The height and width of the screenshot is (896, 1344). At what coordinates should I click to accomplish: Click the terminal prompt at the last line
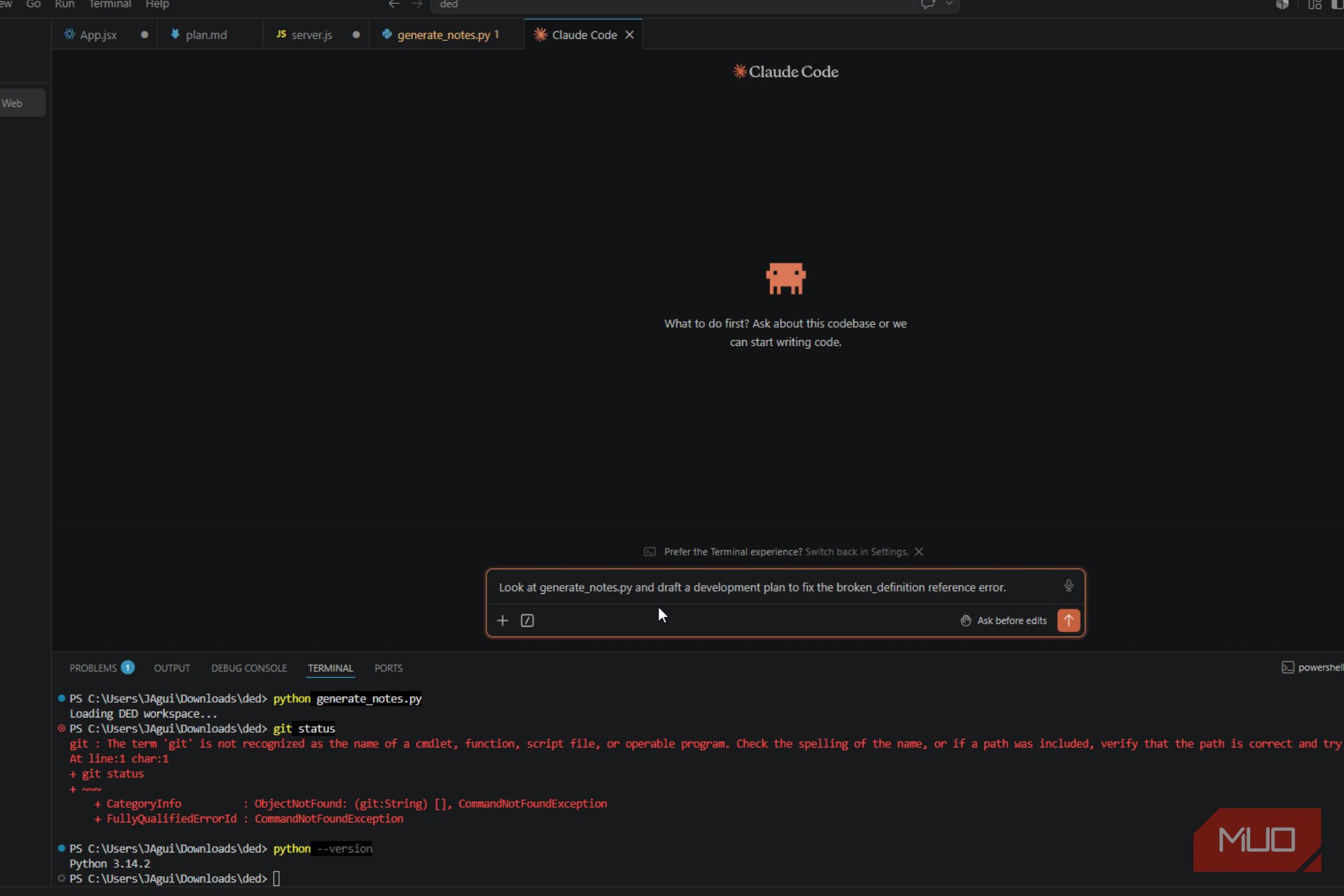pos(169,879)
